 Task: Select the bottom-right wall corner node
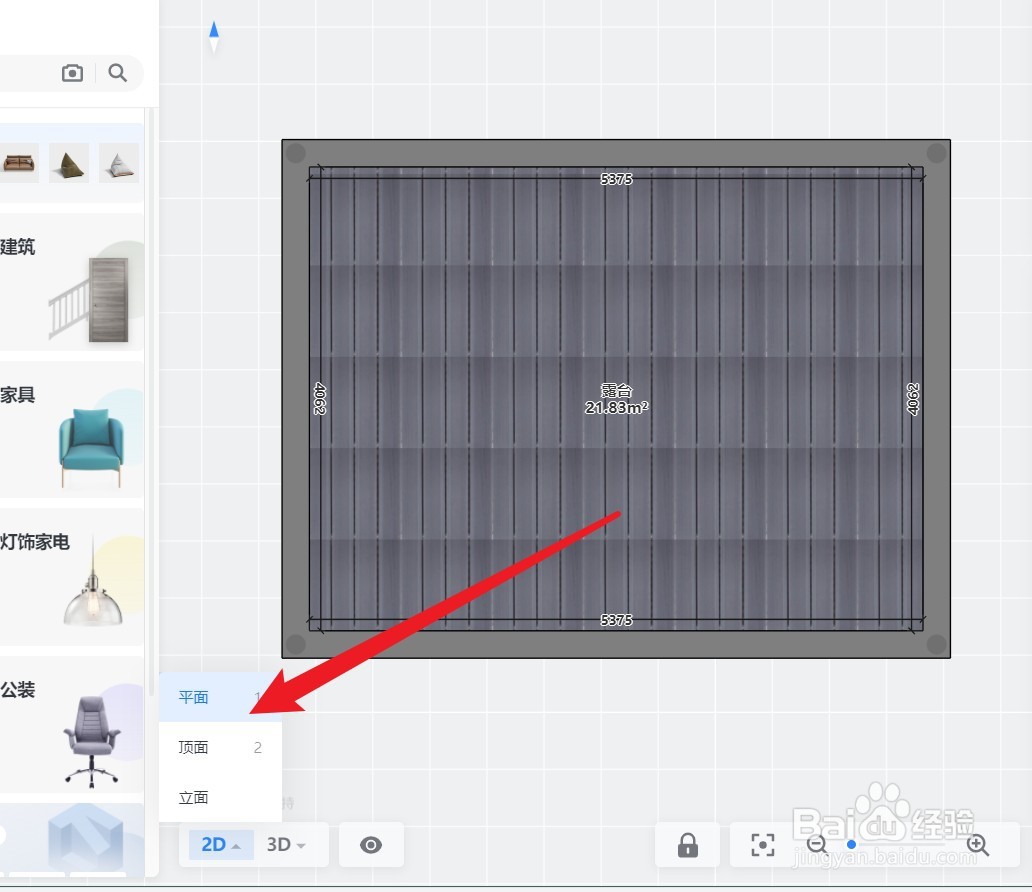[x=936, y=644]
